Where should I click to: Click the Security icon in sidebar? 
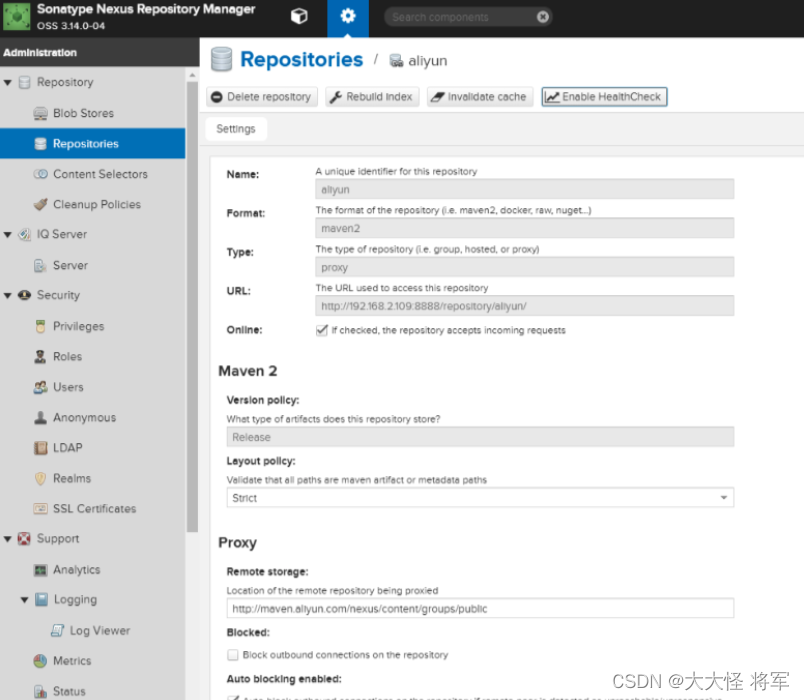pyautogui.click(x=24, y=295)
